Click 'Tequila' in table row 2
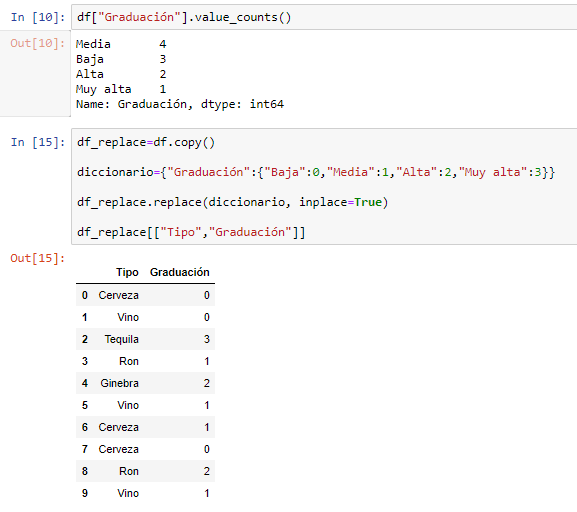577x512 pixels. [x=121, y=339]
